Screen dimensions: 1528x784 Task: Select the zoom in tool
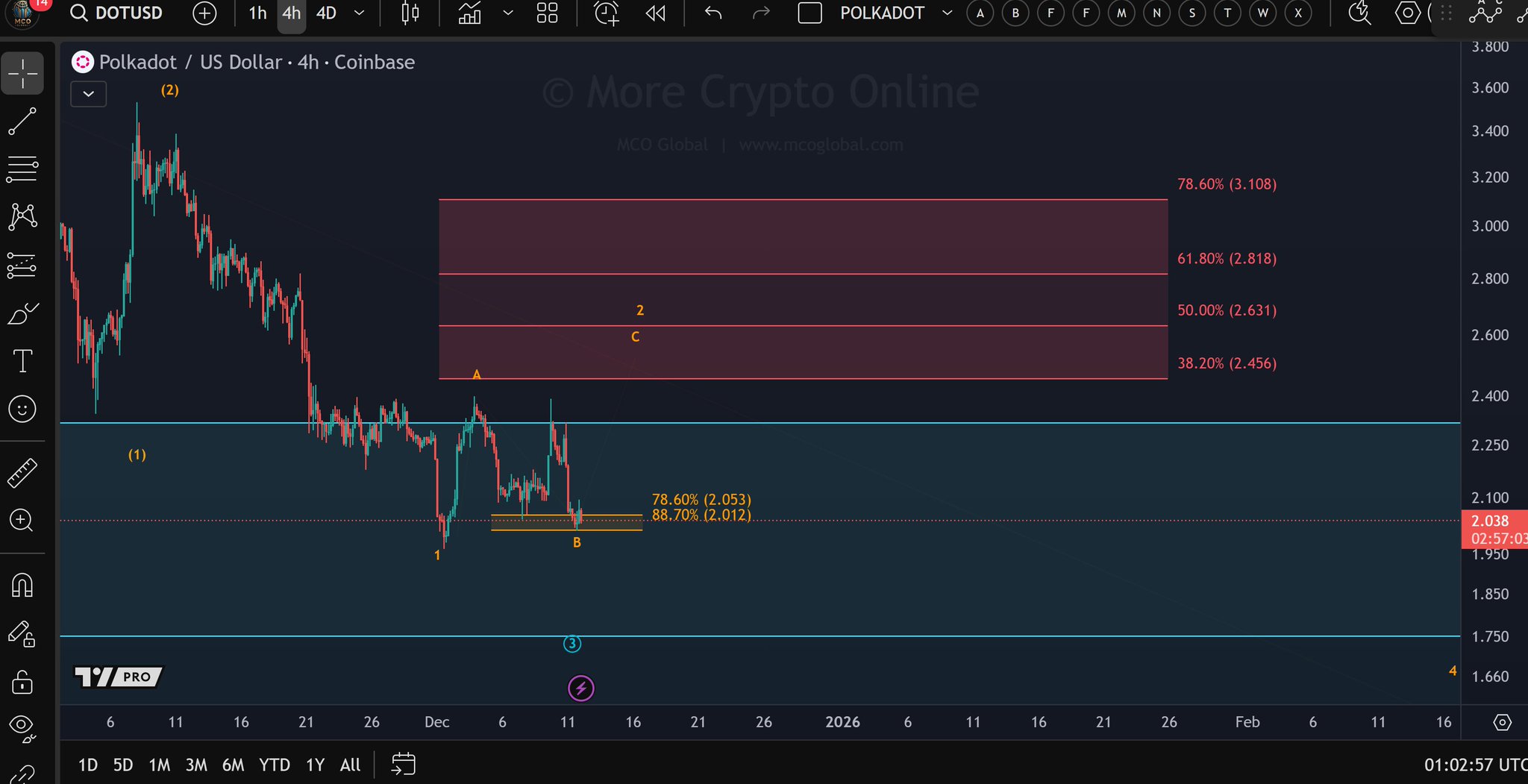pyautogui.click(x=22, y=521)
